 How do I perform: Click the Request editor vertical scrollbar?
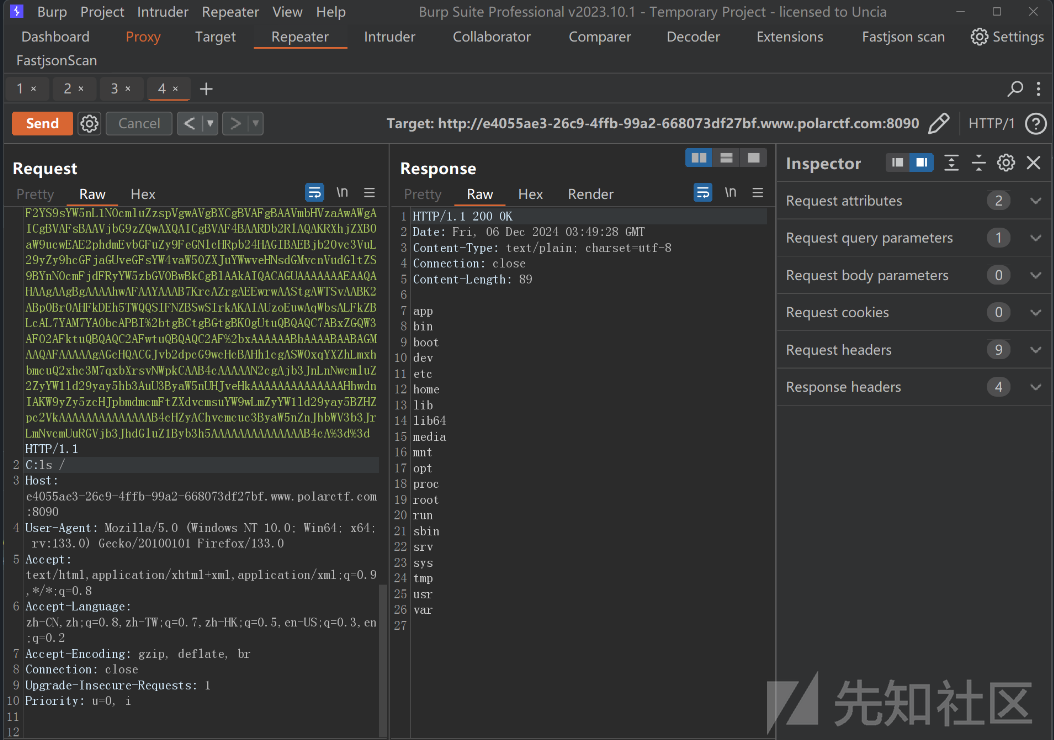tap(383, 662)
